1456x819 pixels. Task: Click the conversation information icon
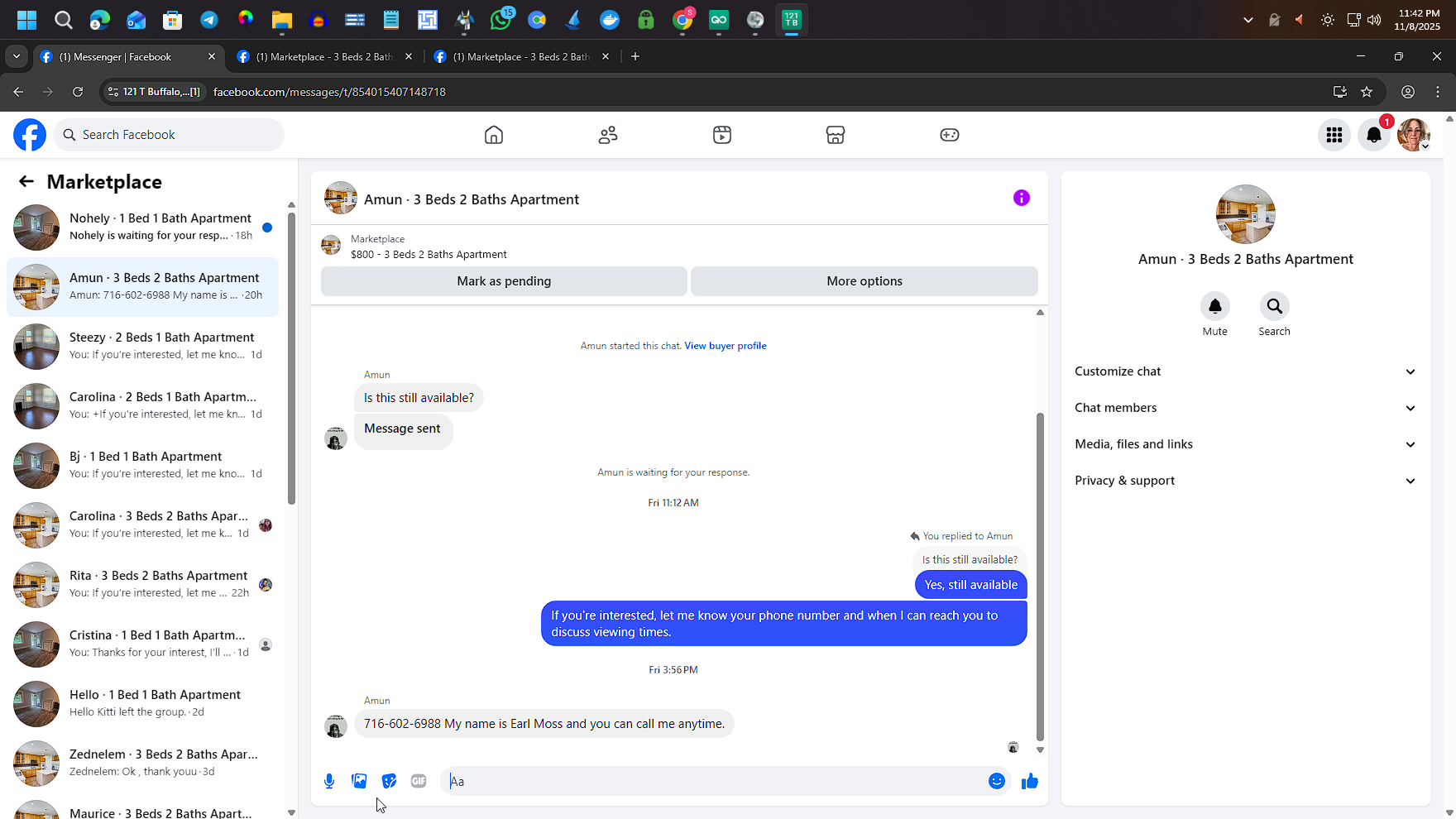pos(1022,198)
